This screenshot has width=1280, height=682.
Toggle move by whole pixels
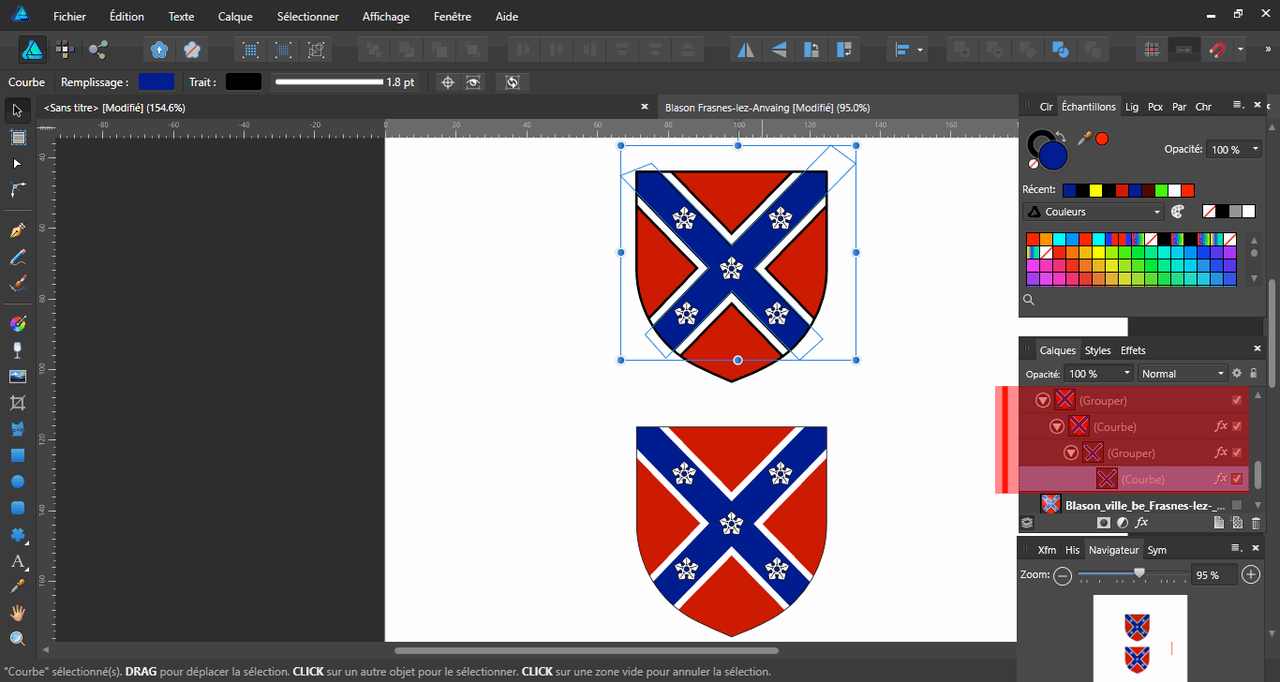pos(1184,49)
